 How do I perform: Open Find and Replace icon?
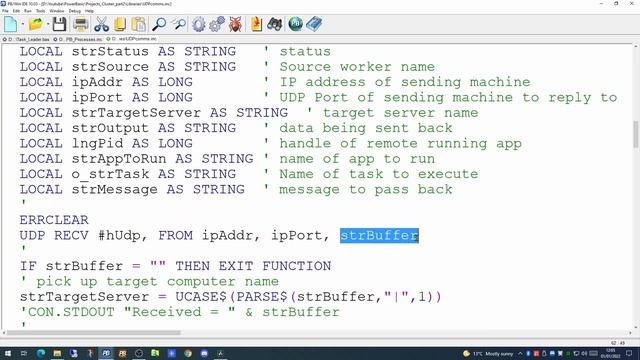point(178,24)
